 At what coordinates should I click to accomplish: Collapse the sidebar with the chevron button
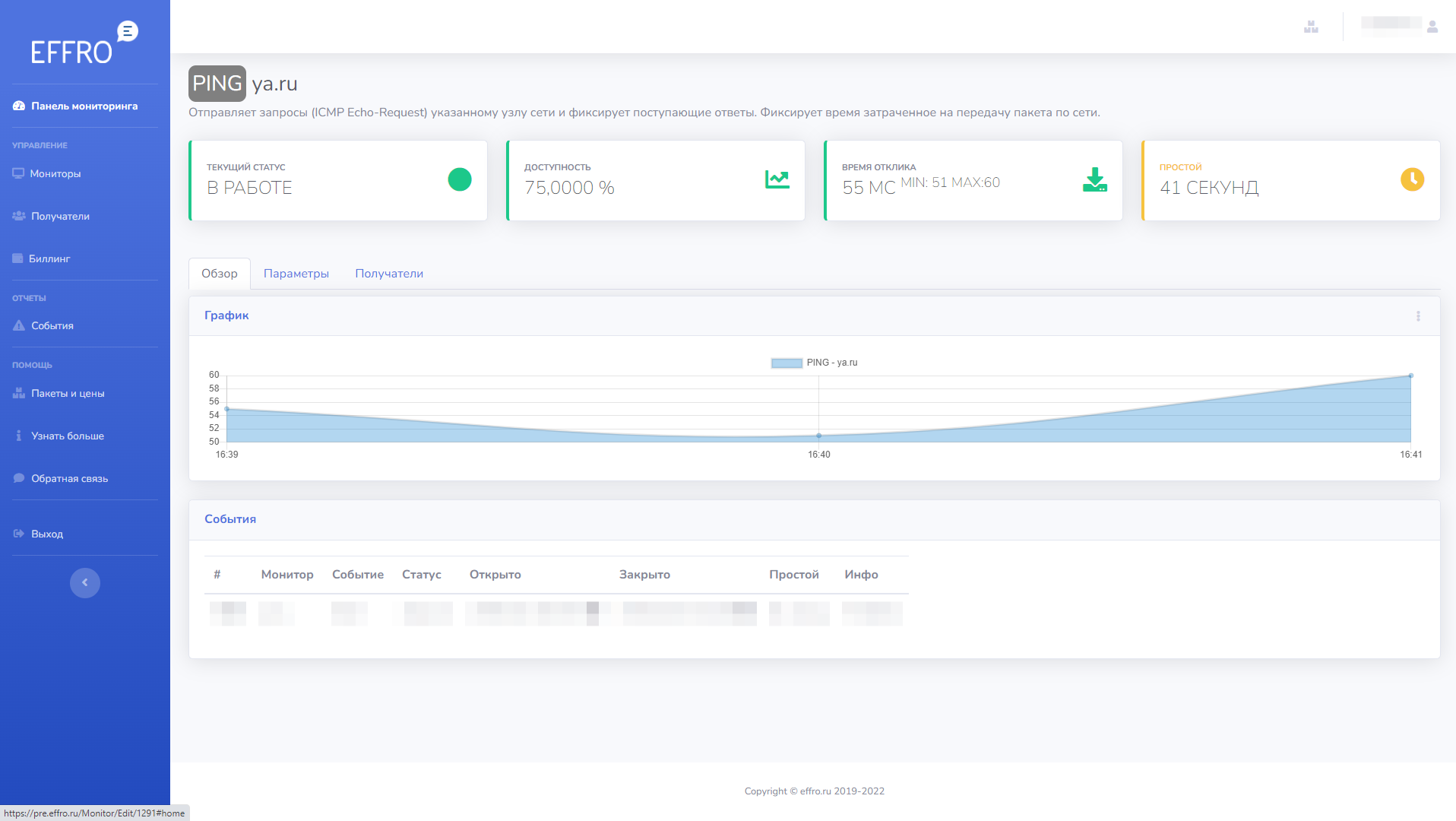85,583
